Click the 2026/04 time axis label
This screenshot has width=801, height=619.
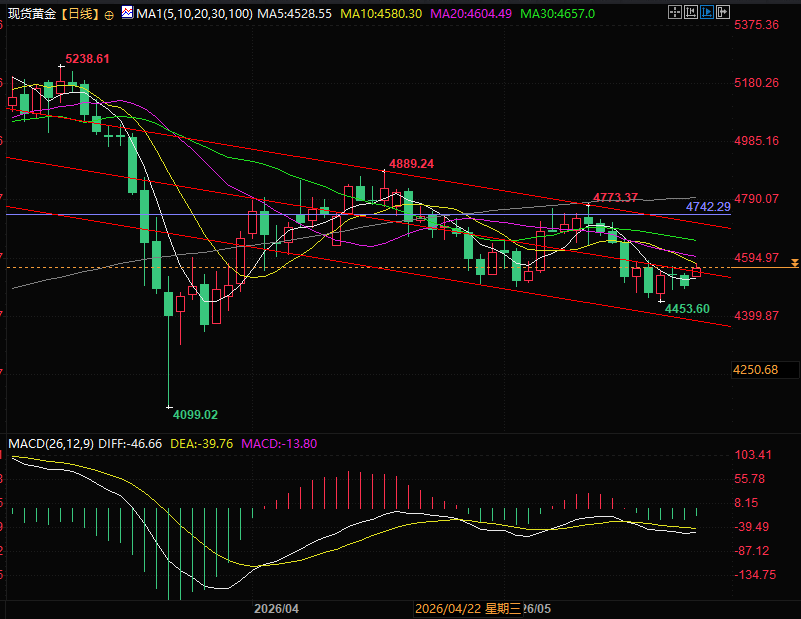[x=276, y=609]
